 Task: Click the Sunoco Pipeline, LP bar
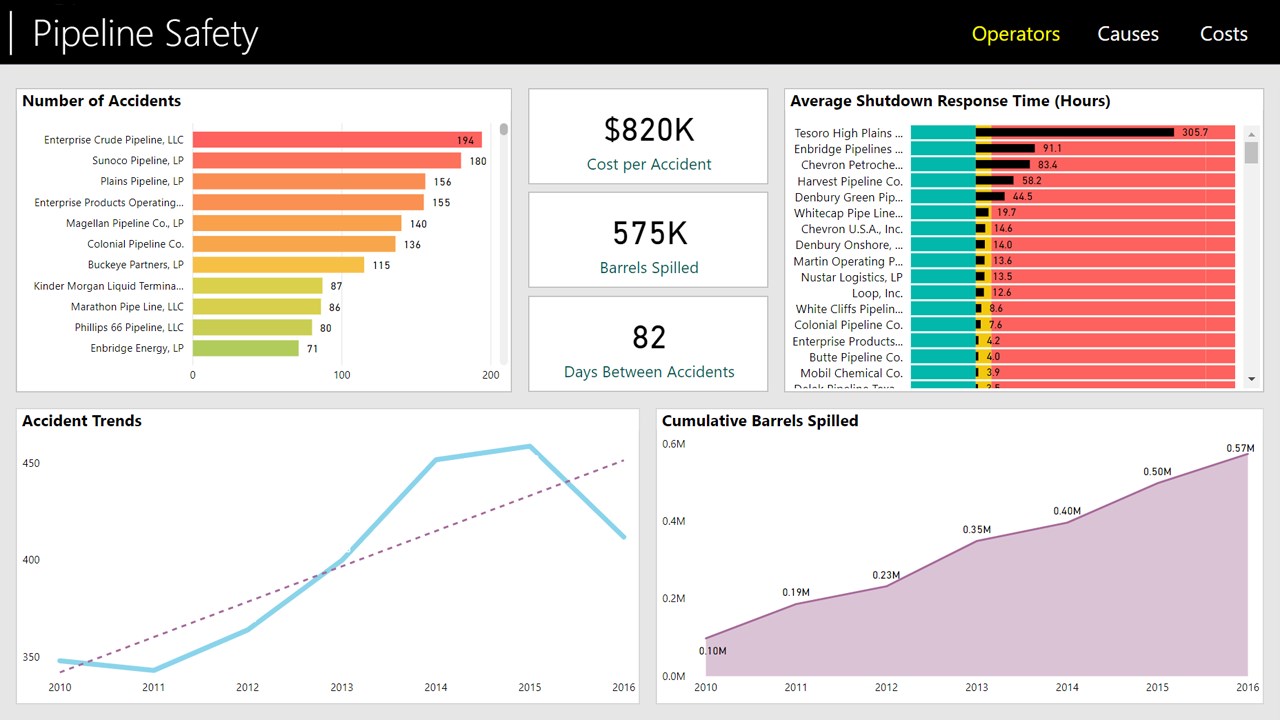tap(327, 161)
